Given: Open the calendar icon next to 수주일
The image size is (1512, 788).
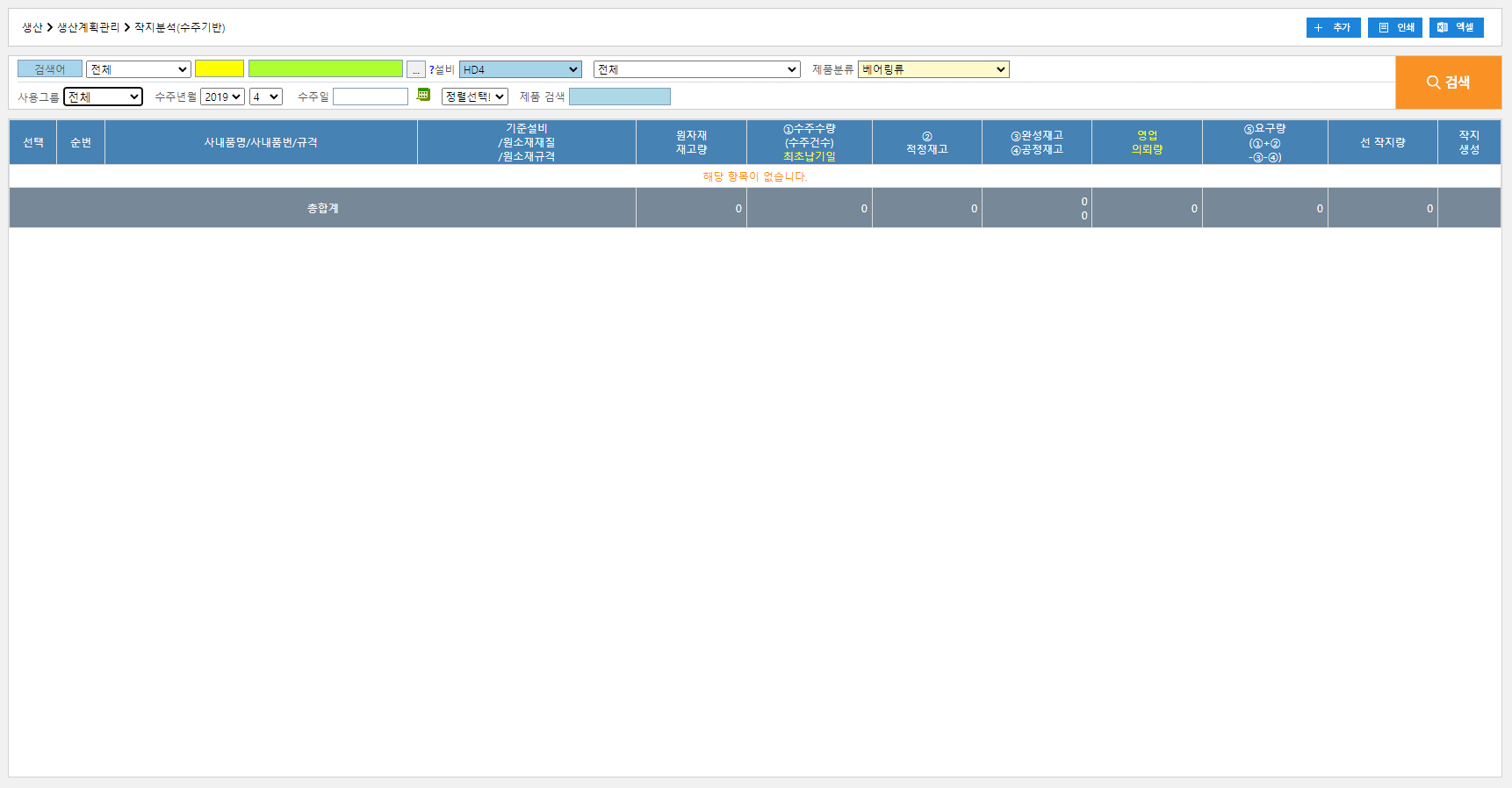Looking at the screenshot, I should click(x=423, y=96).
